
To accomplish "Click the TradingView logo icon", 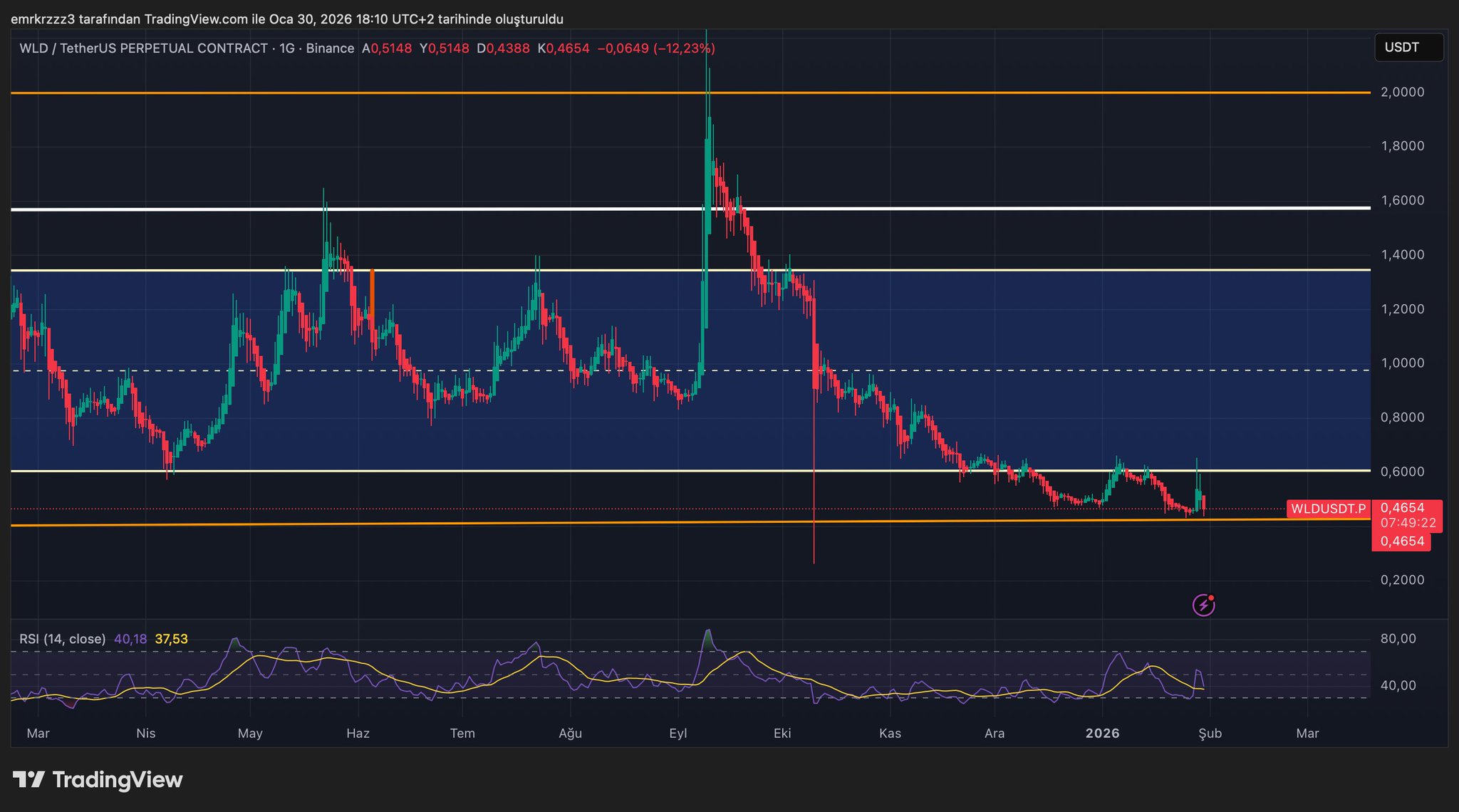I will coord(29,780).
